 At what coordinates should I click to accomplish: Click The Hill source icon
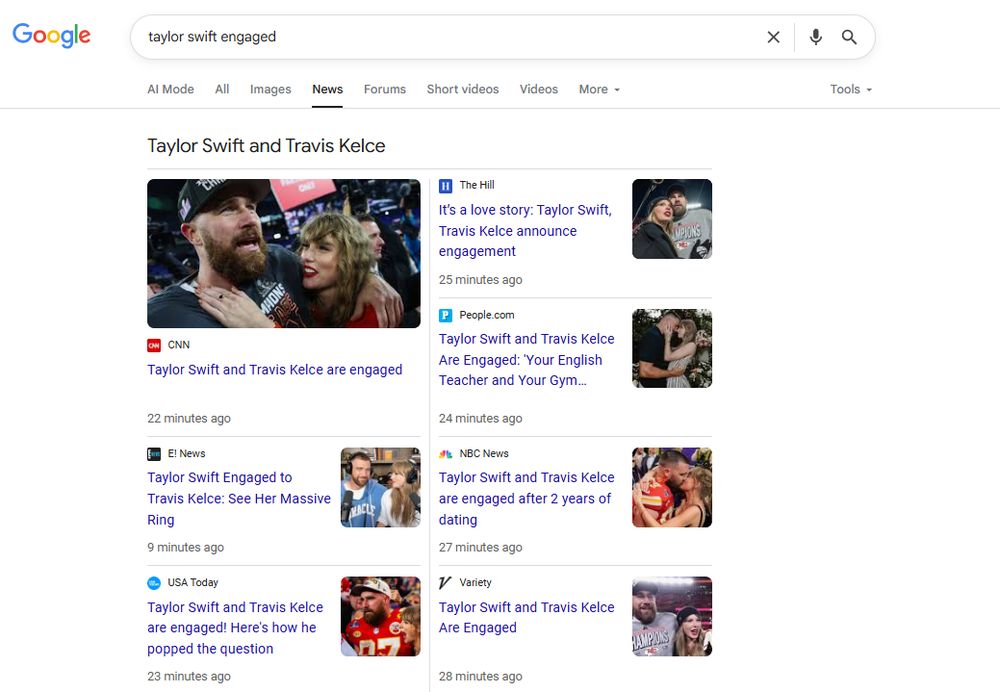click(446, 185)
